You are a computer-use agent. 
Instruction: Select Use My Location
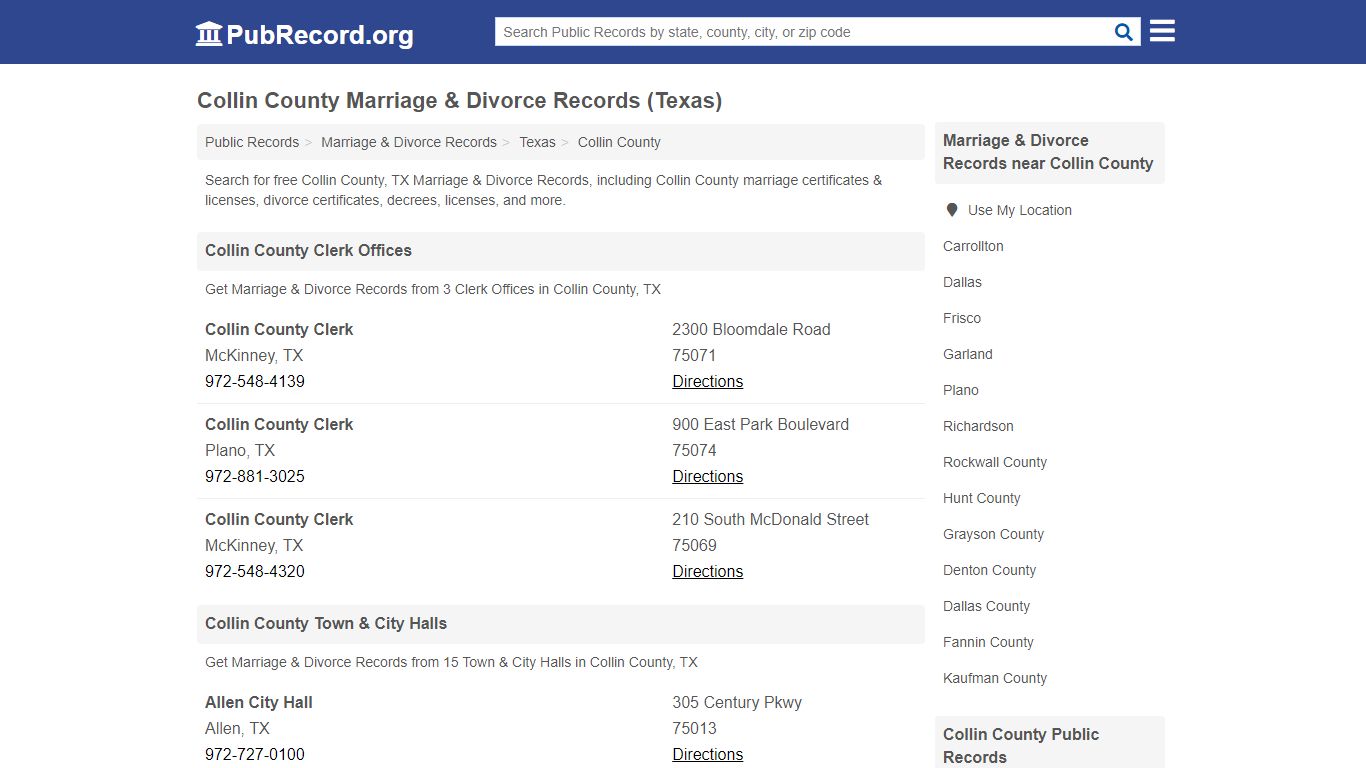[x=1019, y=210]
